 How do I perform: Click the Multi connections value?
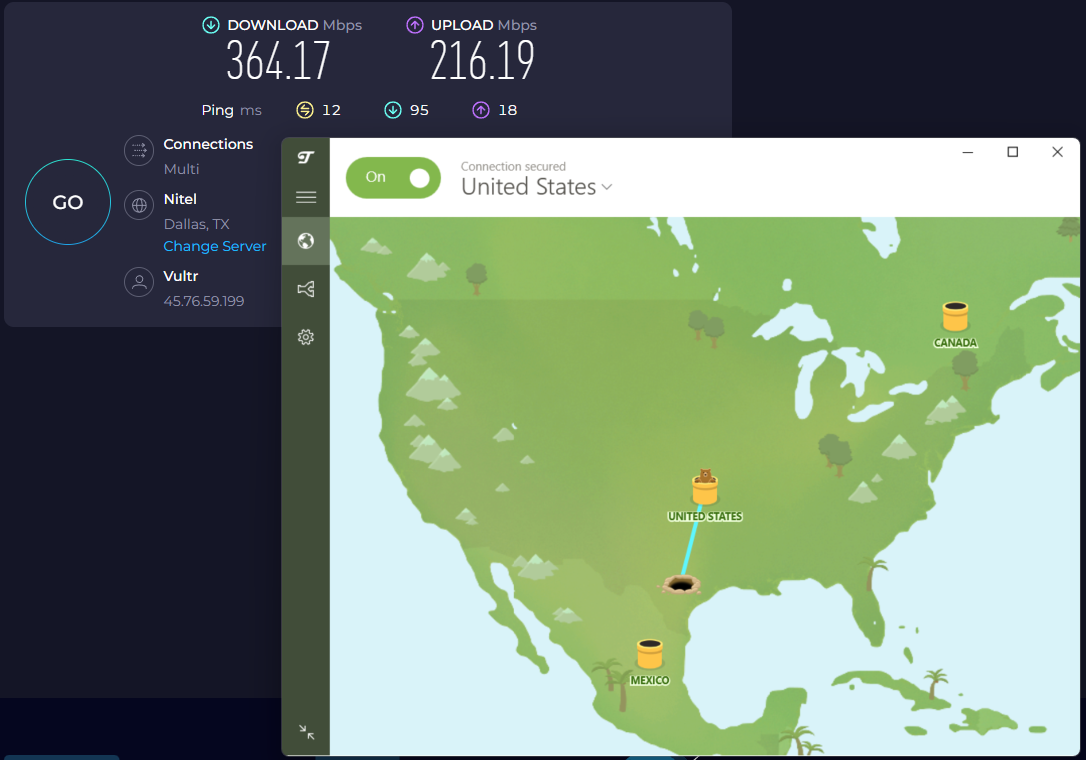(x=181, y=169)
